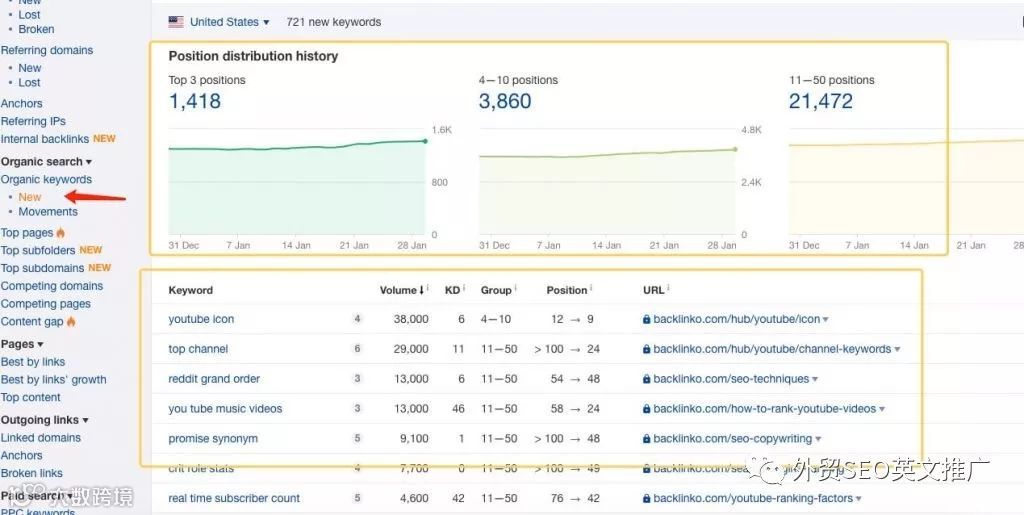Click the info icon next to KD

tap(465, 288)
